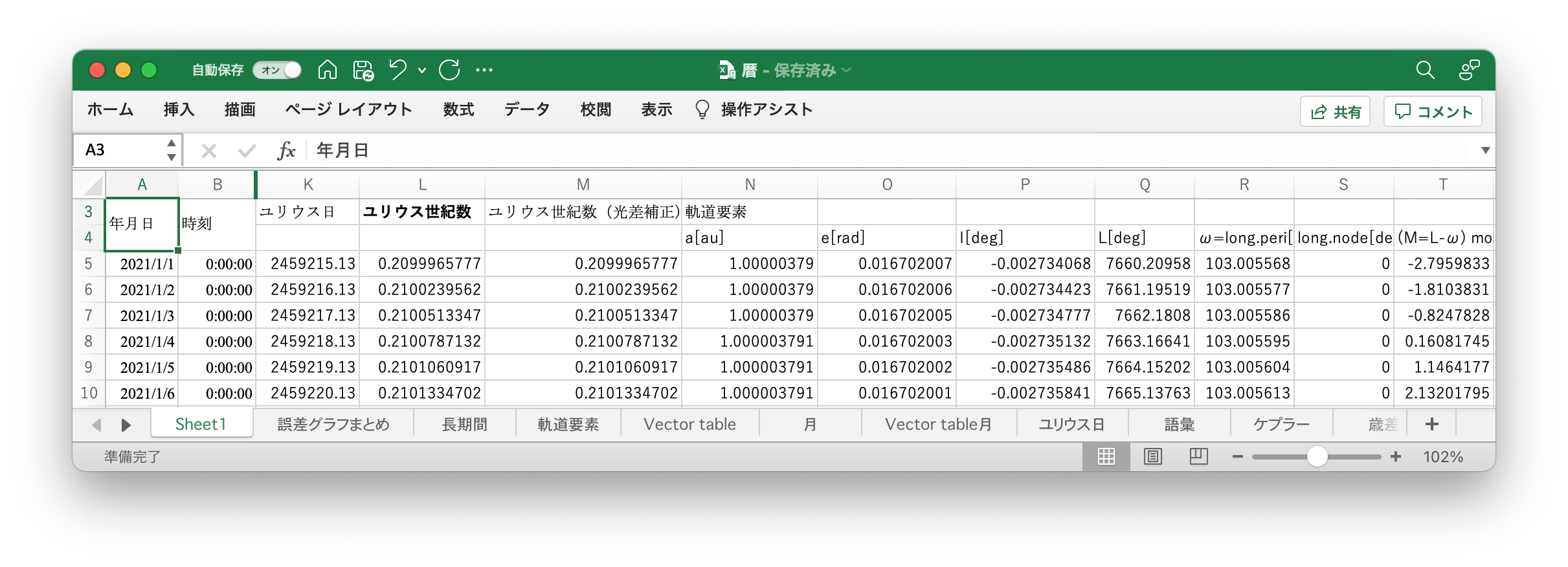Select column K header

tap(308, 184)
